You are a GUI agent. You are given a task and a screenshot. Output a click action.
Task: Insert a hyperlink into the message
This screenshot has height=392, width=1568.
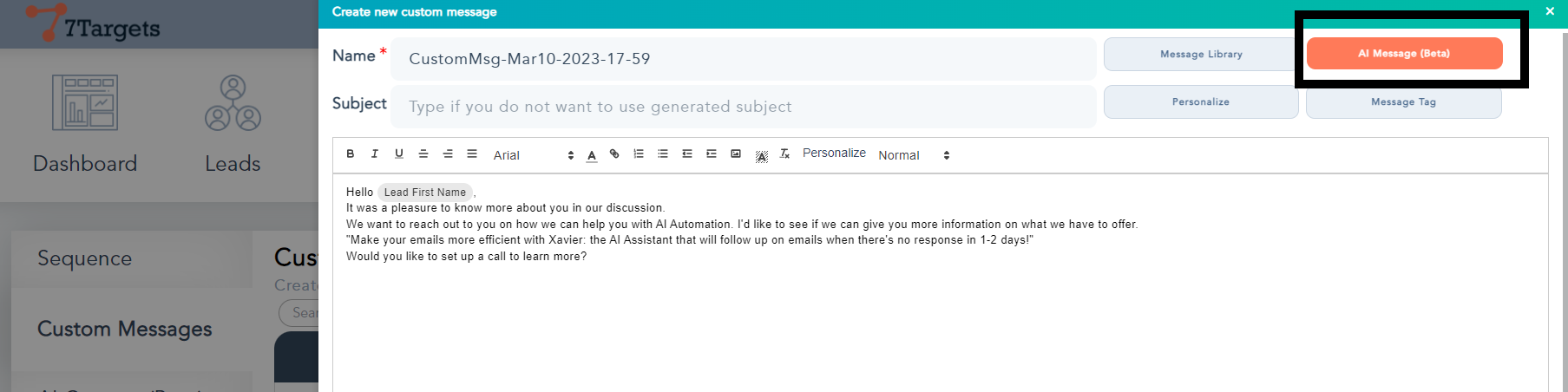(614, 154)
